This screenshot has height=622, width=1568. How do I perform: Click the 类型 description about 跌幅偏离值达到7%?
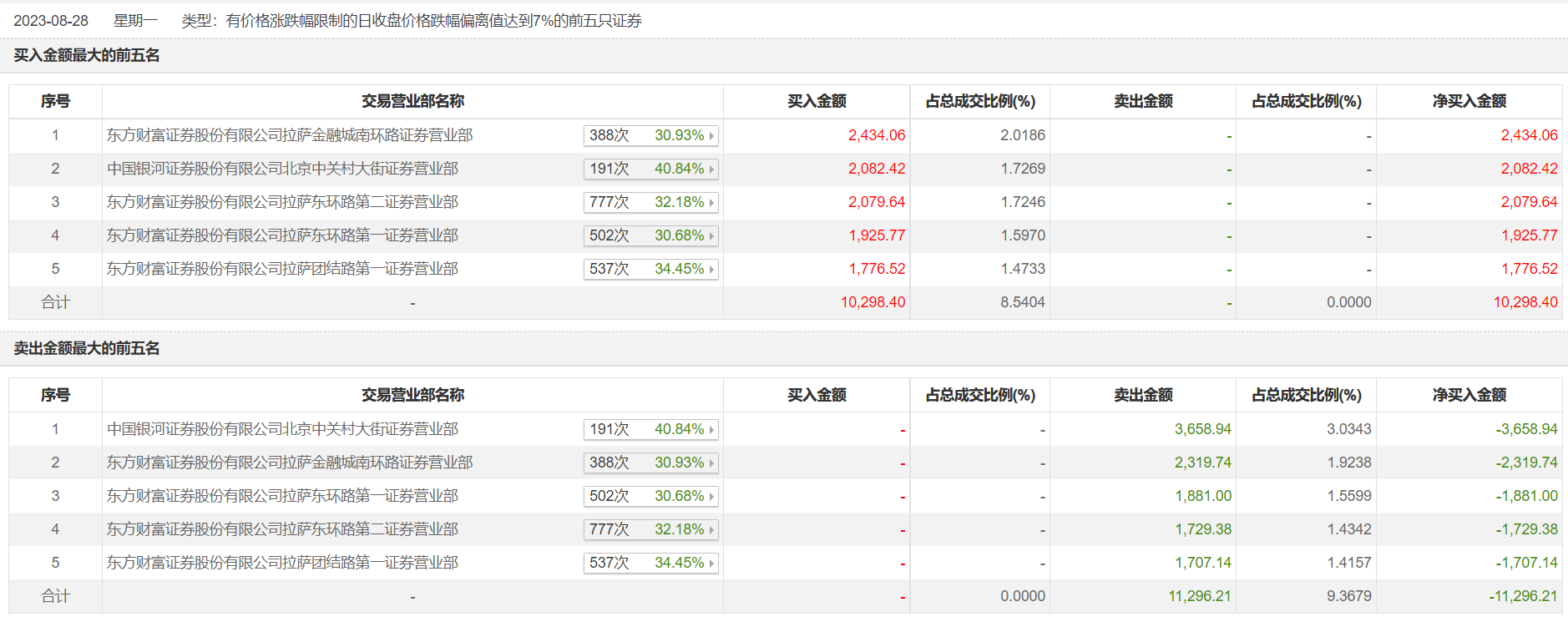412,21
